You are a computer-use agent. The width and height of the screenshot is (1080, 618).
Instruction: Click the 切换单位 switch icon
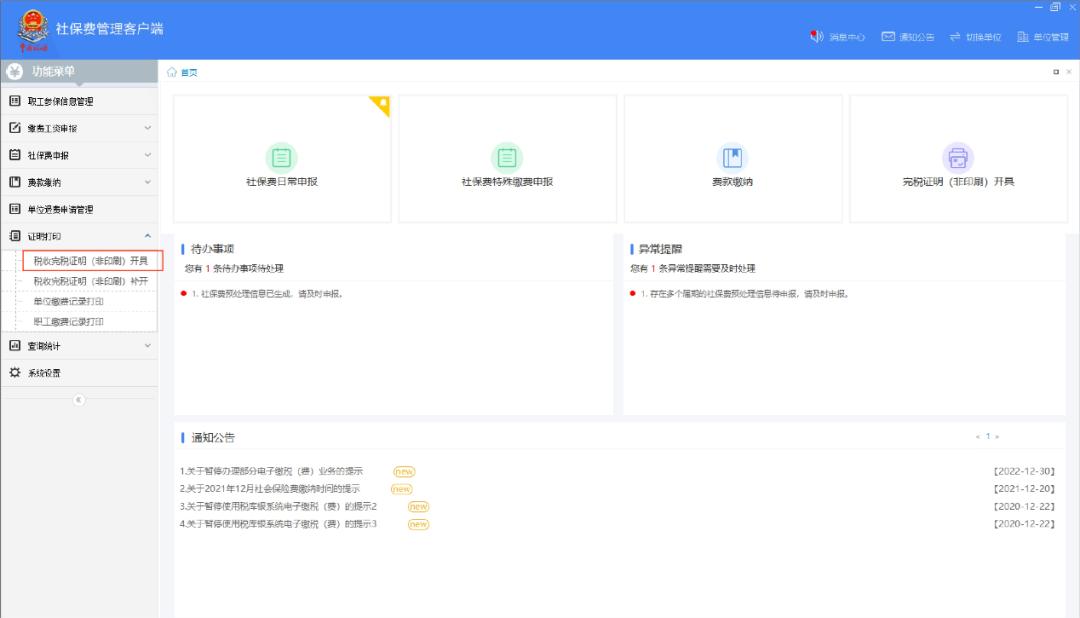coord(955,37)
